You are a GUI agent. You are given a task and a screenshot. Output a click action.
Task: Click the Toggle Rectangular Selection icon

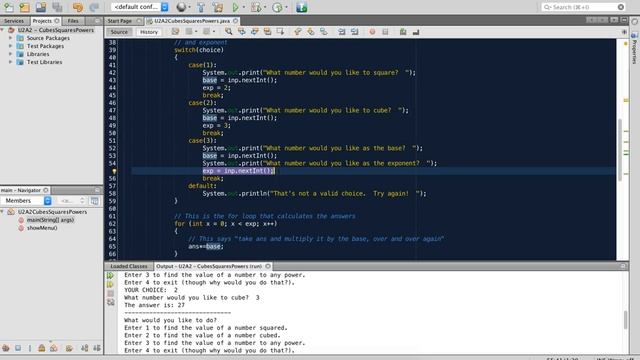(x=280, y=31)
